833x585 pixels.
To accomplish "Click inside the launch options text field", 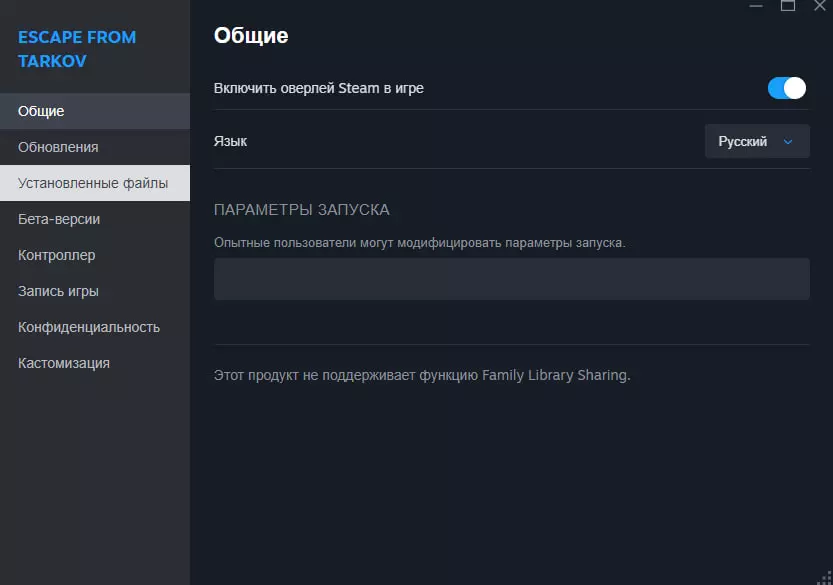I will 511,279.
